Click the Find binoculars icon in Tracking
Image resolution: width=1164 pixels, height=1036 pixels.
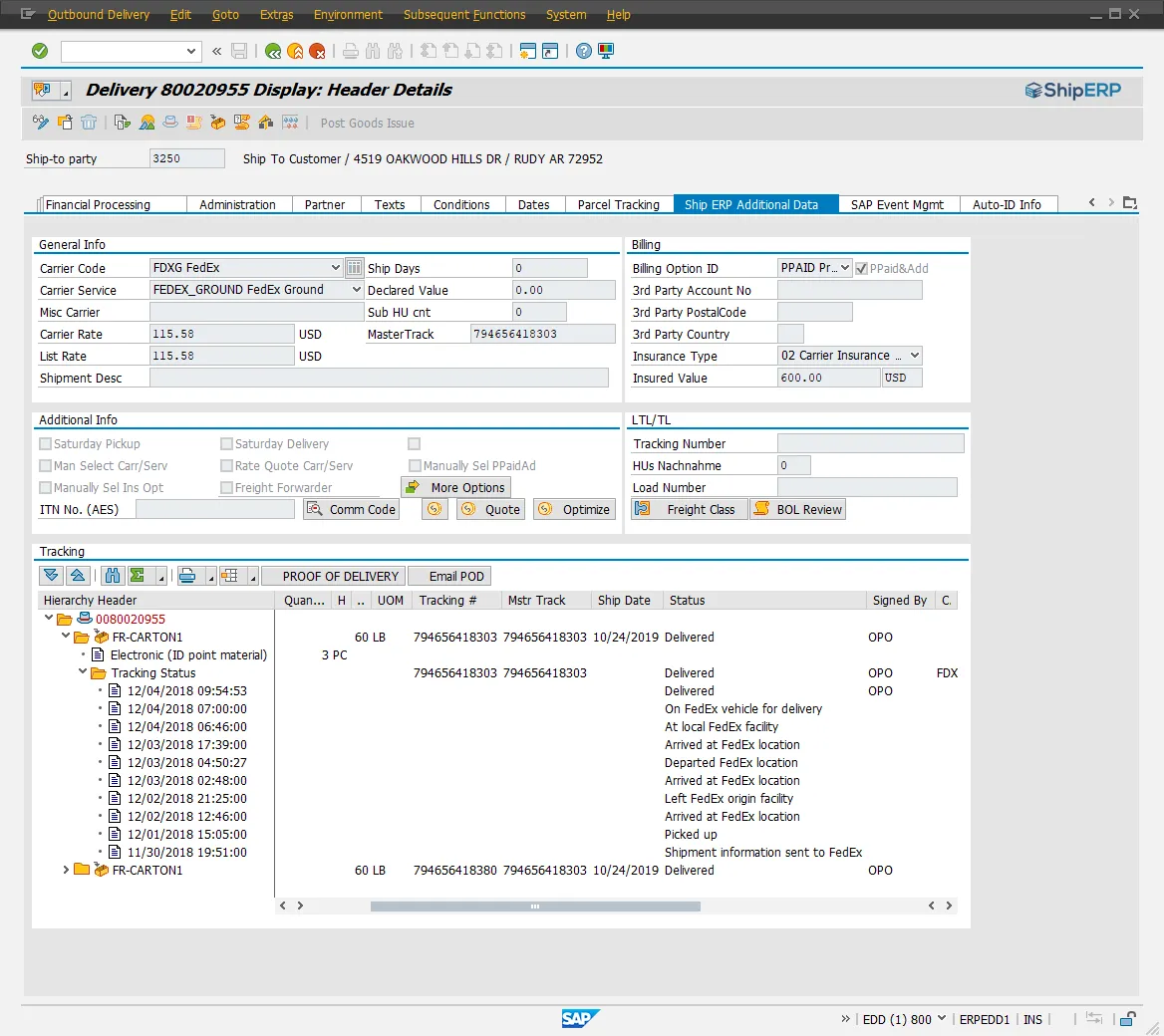coord(112,576)
